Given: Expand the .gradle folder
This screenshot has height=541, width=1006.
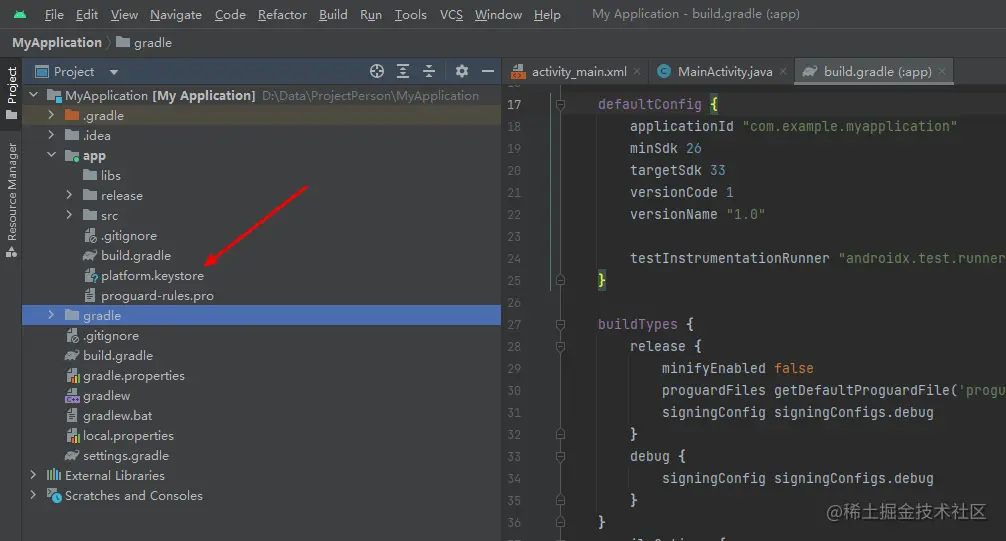Looking at the screenshot, I should (51, 115).
